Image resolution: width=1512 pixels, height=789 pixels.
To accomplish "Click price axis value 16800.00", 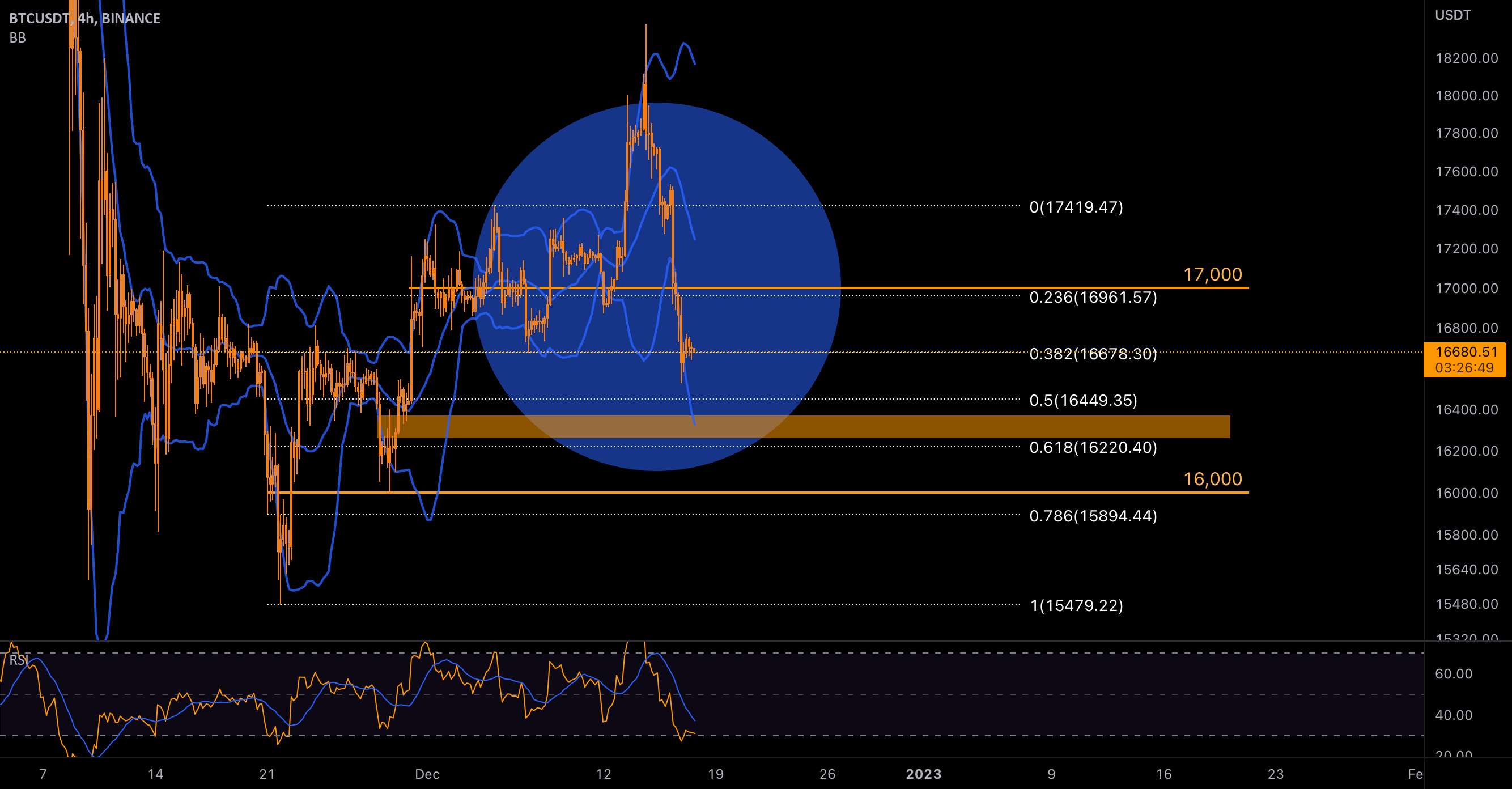I will tap(1467, 328).
